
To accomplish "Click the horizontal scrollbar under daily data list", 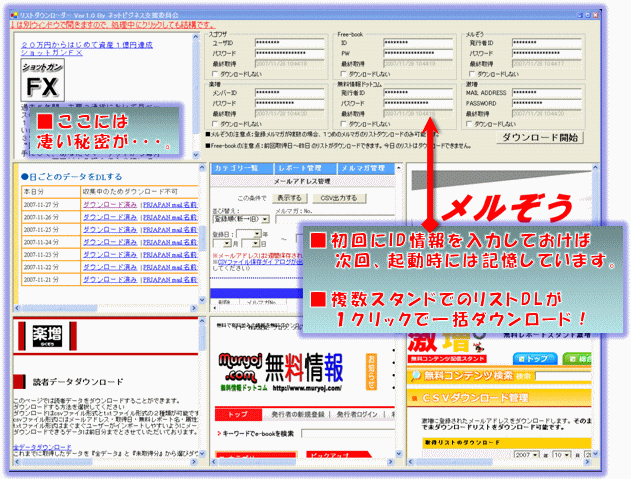I will [105, 308].
